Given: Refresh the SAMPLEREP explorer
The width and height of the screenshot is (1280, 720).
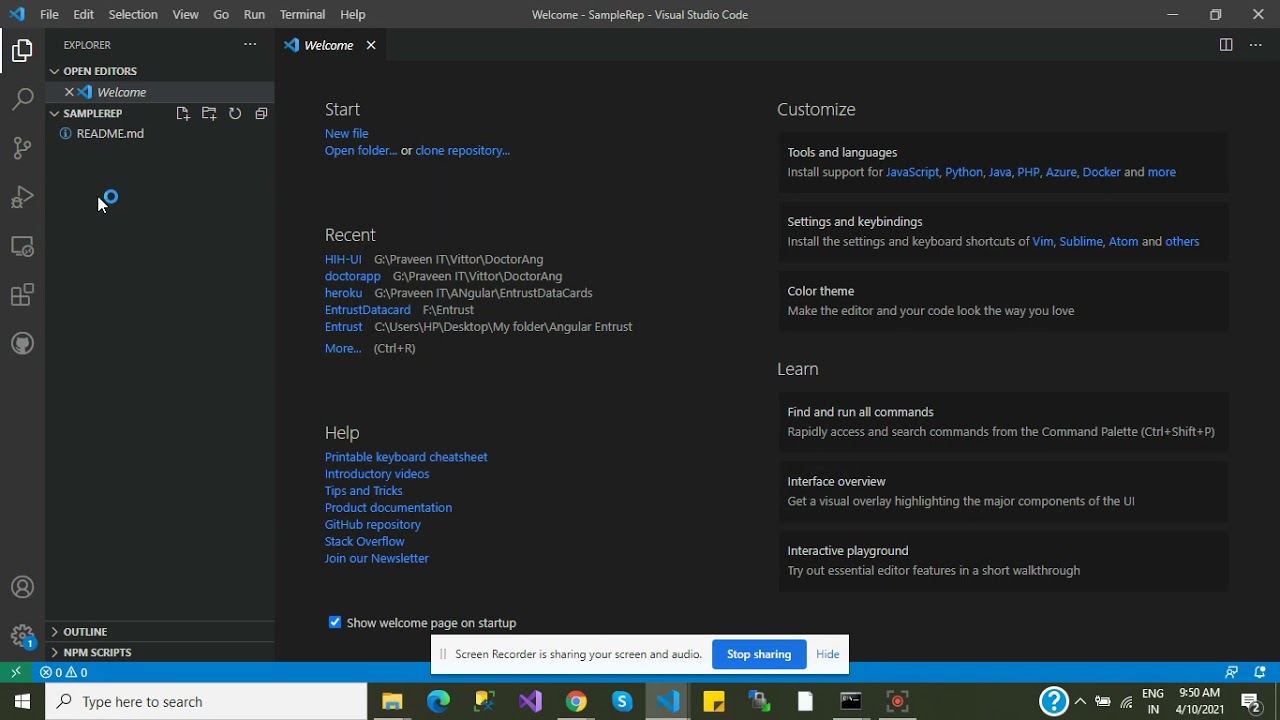Looking at the screenshot, I should pos(235,114).
